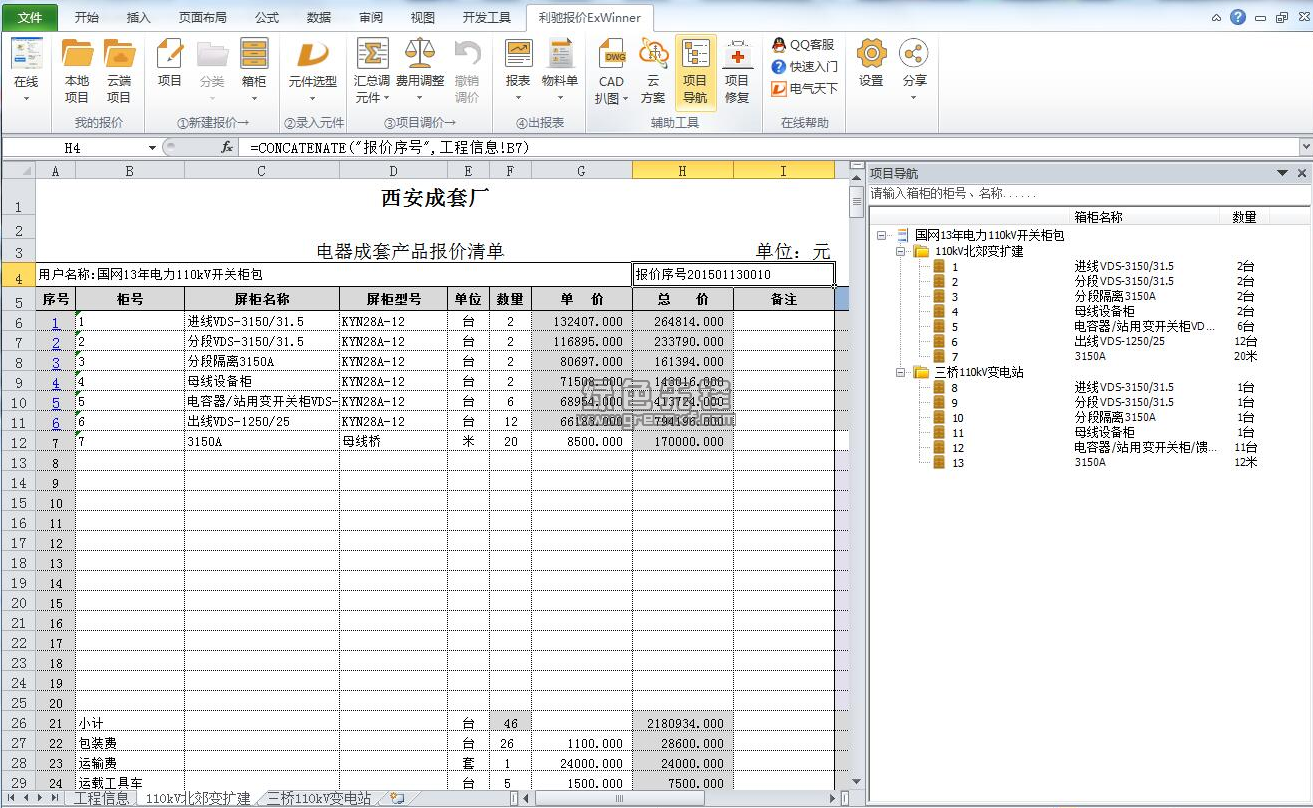Click the row number link 3
Viewport: 1313px width, 808px height.
[56, 362]
